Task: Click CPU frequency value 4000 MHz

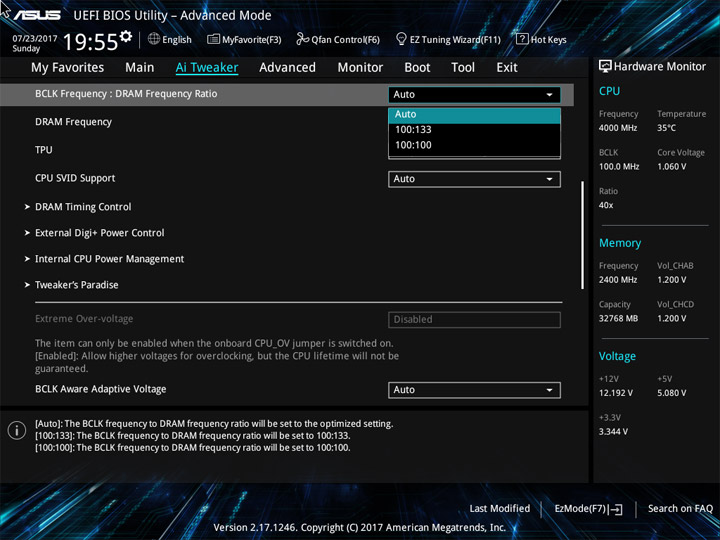Action: click(618, 128)
